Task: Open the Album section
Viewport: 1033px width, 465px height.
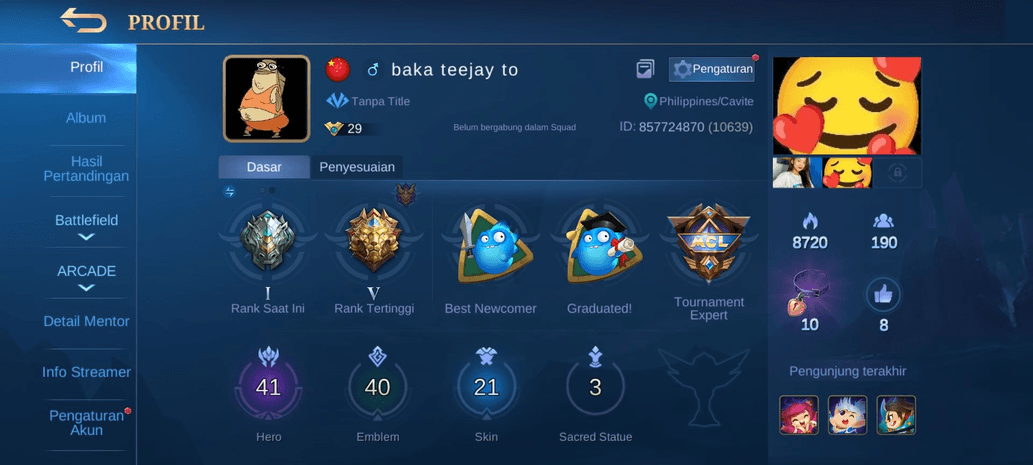Action: click(x=86, y=118)
